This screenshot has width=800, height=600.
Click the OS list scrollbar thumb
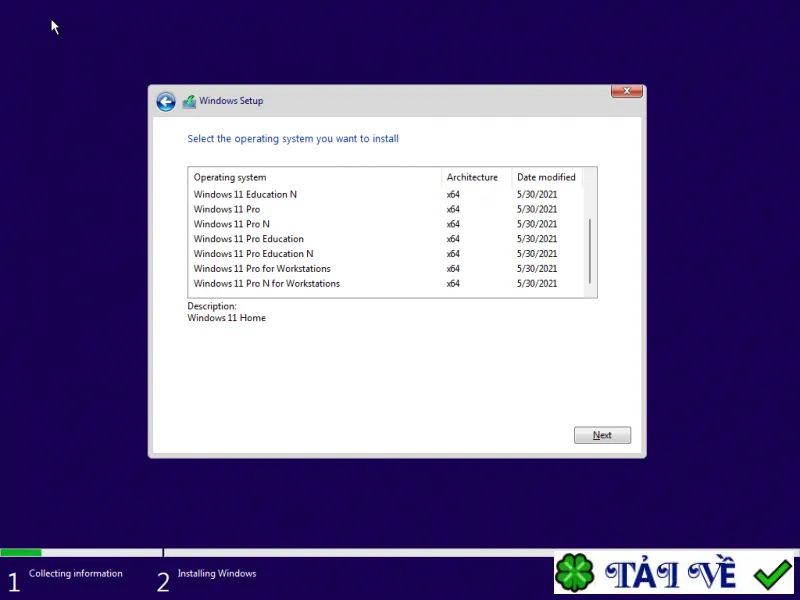pos(590,251)
